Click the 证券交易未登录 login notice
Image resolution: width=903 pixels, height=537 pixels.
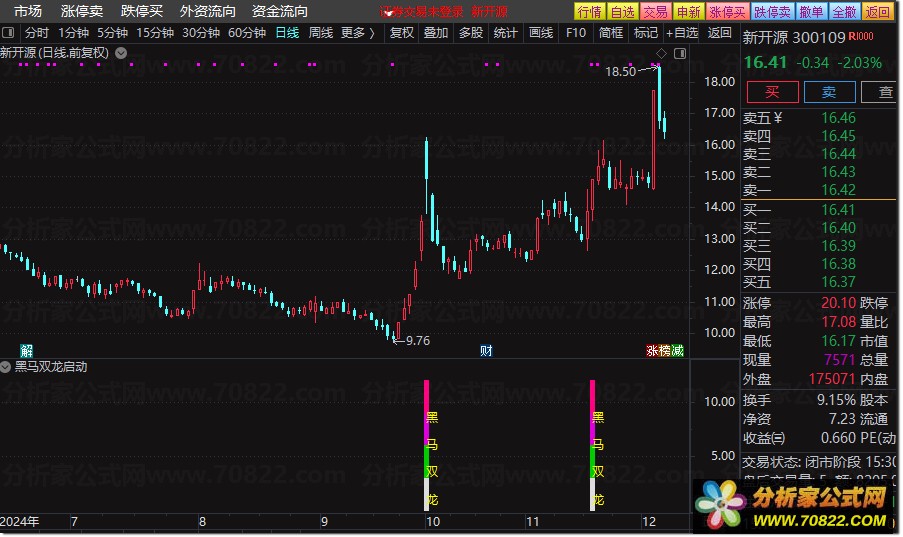coord(422,12)
